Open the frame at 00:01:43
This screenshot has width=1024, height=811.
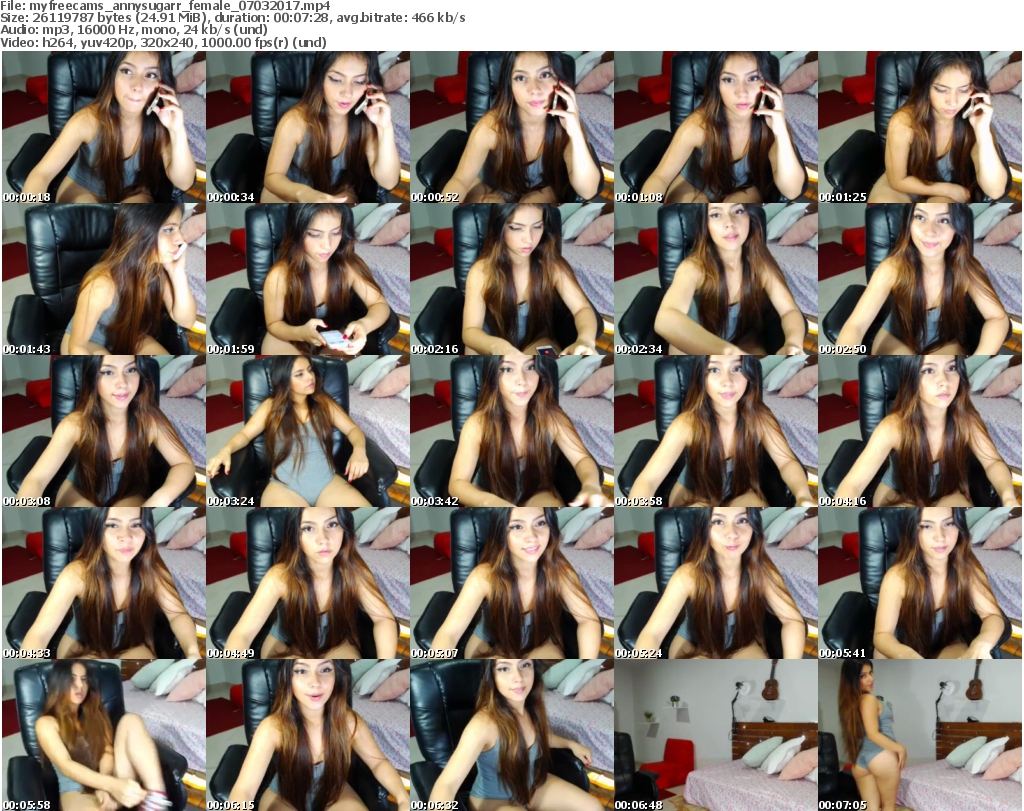(104, 279)
